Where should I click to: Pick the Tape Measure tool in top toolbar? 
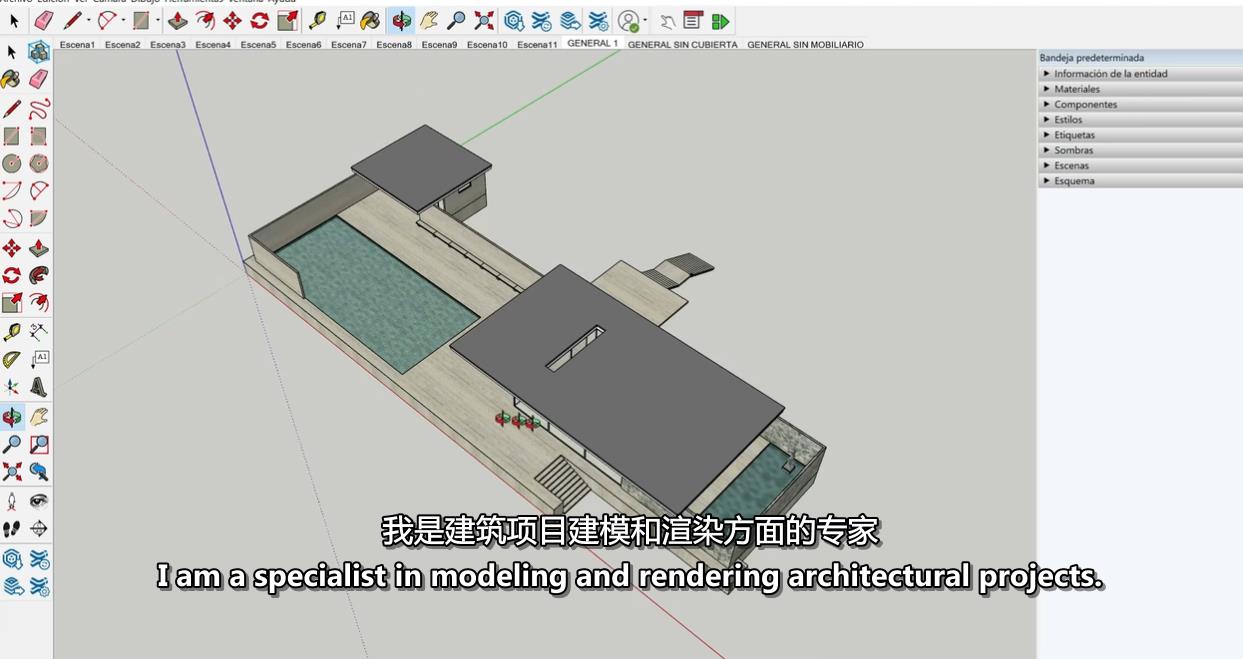318,20
